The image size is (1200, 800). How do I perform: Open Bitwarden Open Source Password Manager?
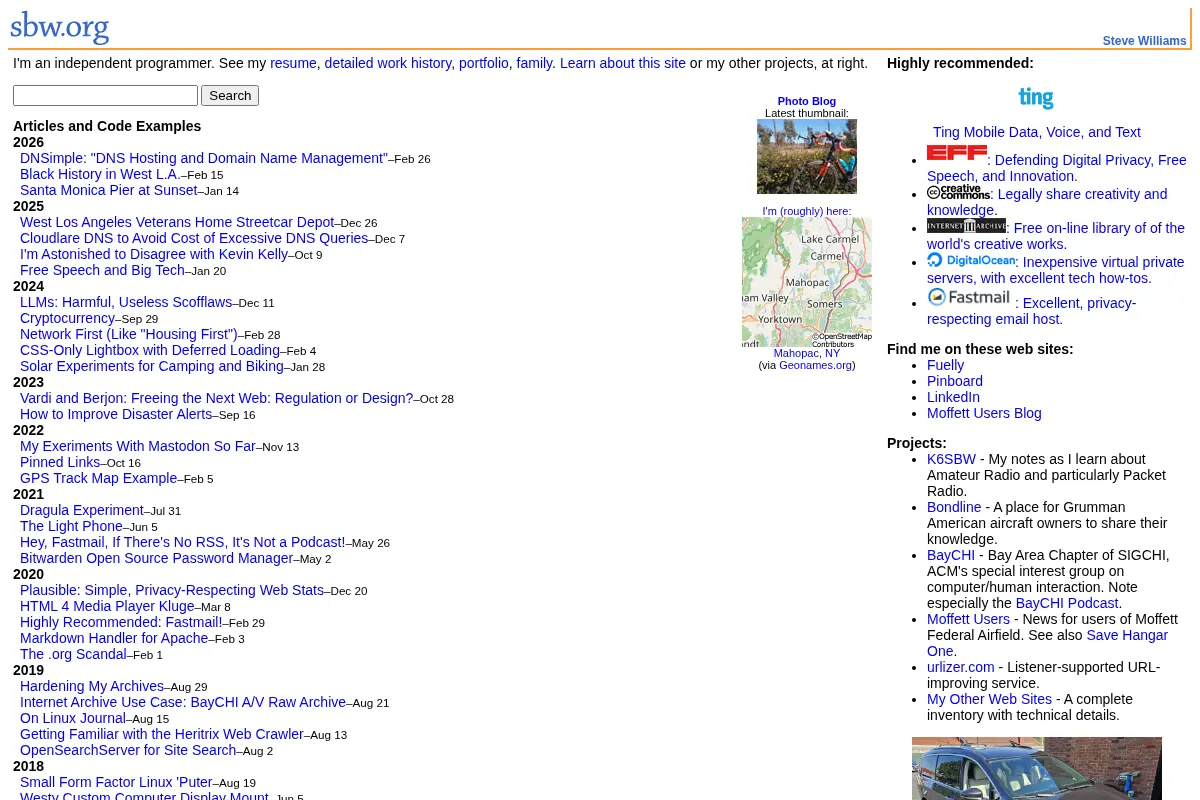pos(156,558)
